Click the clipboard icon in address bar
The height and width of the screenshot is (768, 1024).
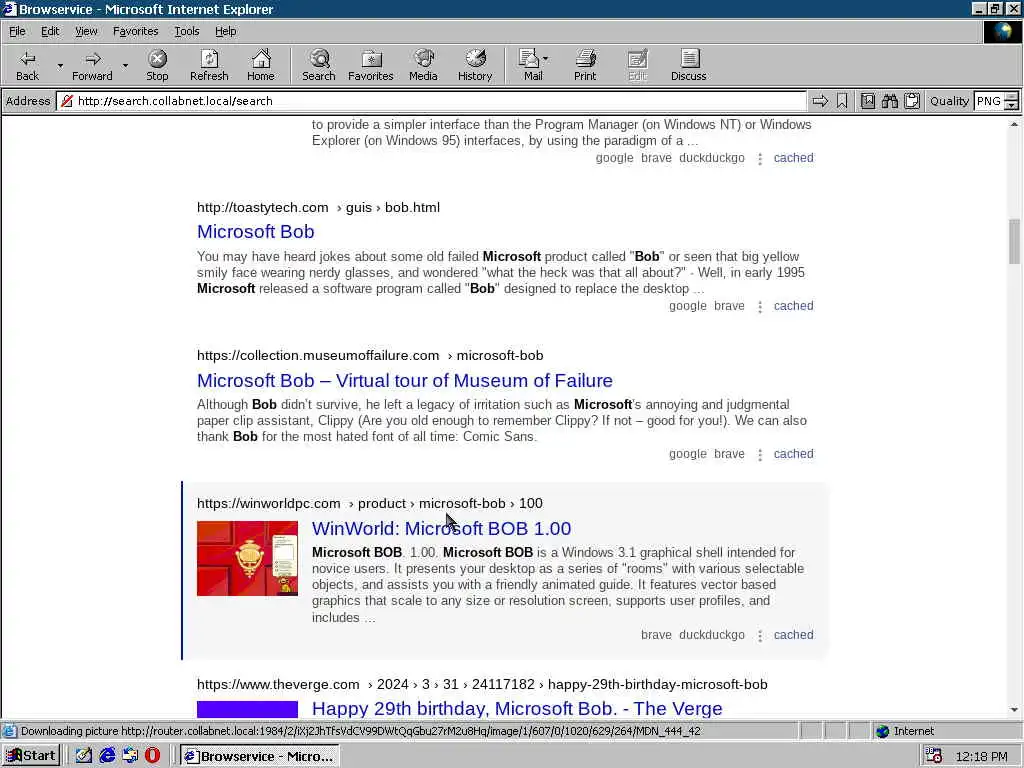(x=912, y=101)
